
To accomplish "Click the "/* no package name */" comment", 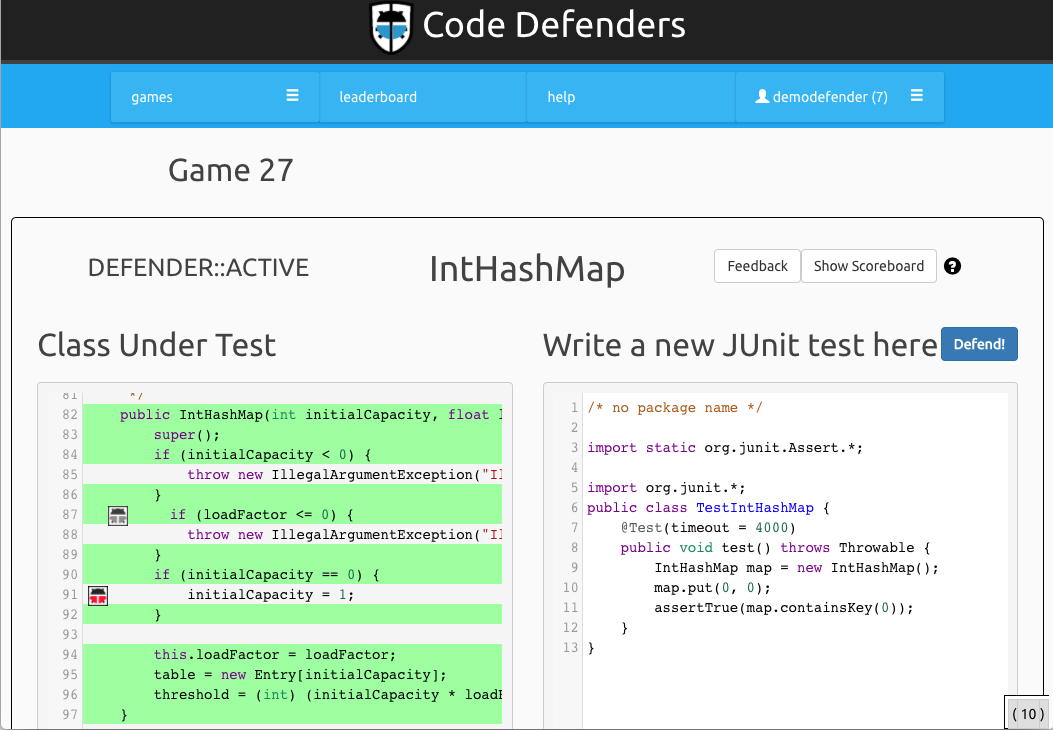I will click(675, 408).
